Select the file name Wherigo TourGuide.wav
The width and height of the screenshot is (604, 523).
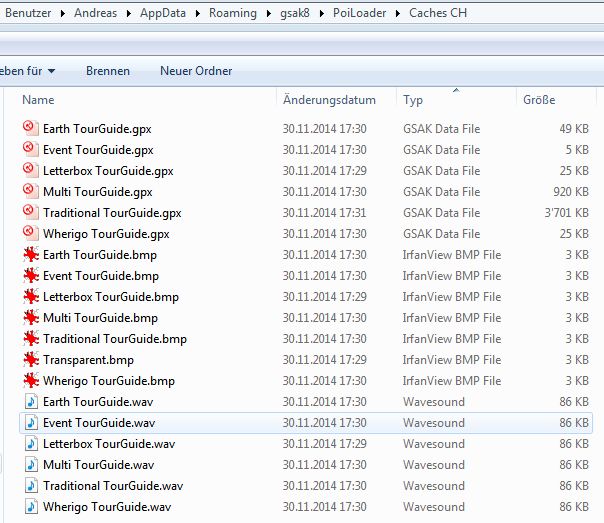tap(107, 507)
